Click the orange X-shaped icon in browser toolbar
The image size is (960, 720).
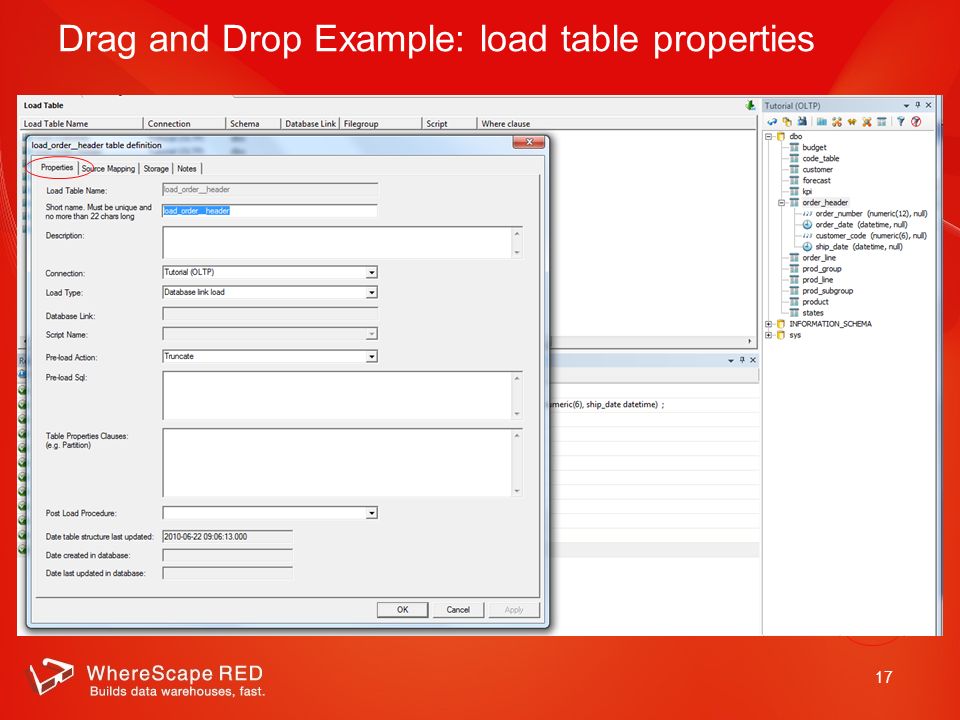[866, 122]
